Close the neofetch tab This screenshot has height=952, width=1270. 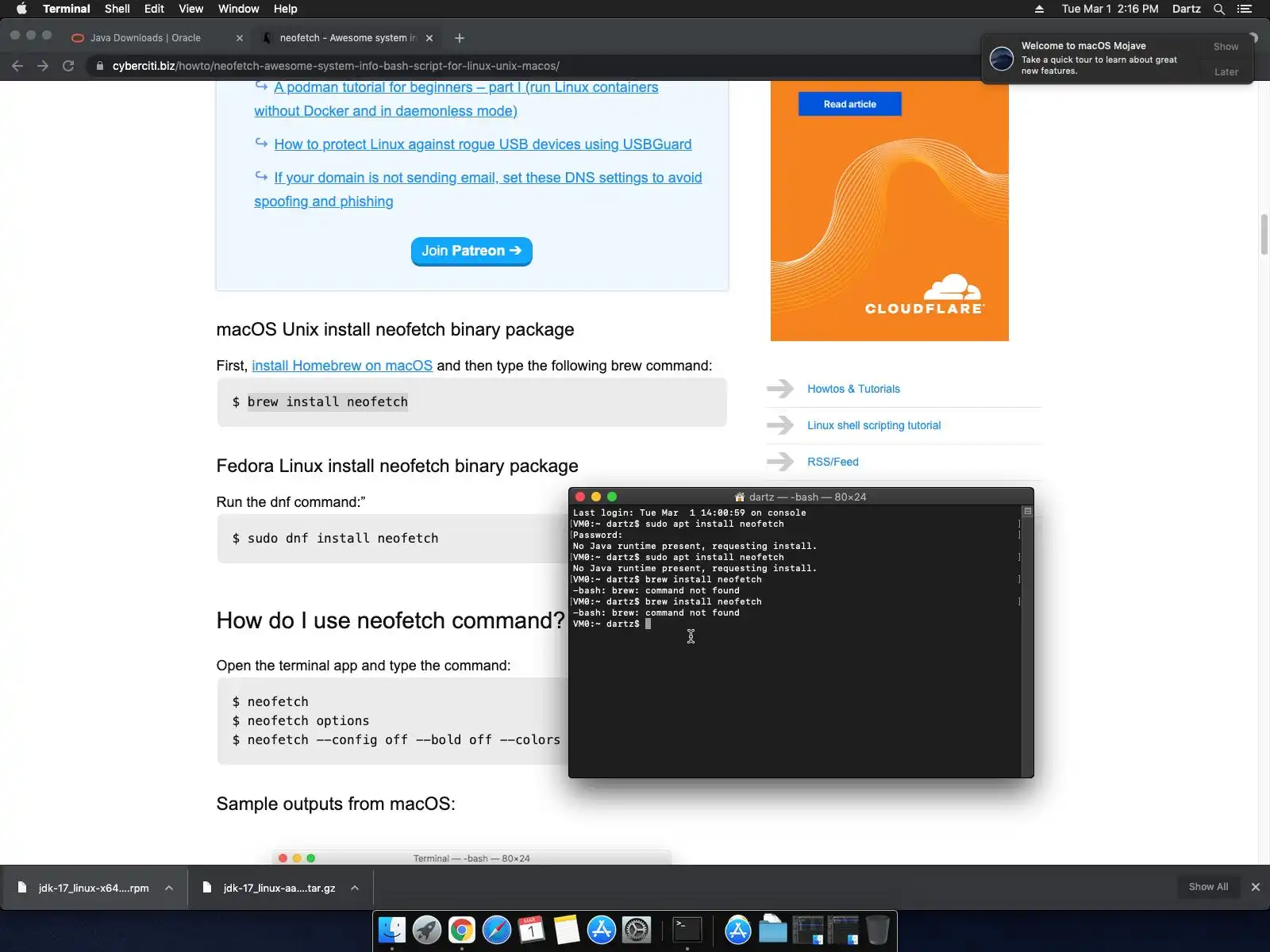pos(429,38)
